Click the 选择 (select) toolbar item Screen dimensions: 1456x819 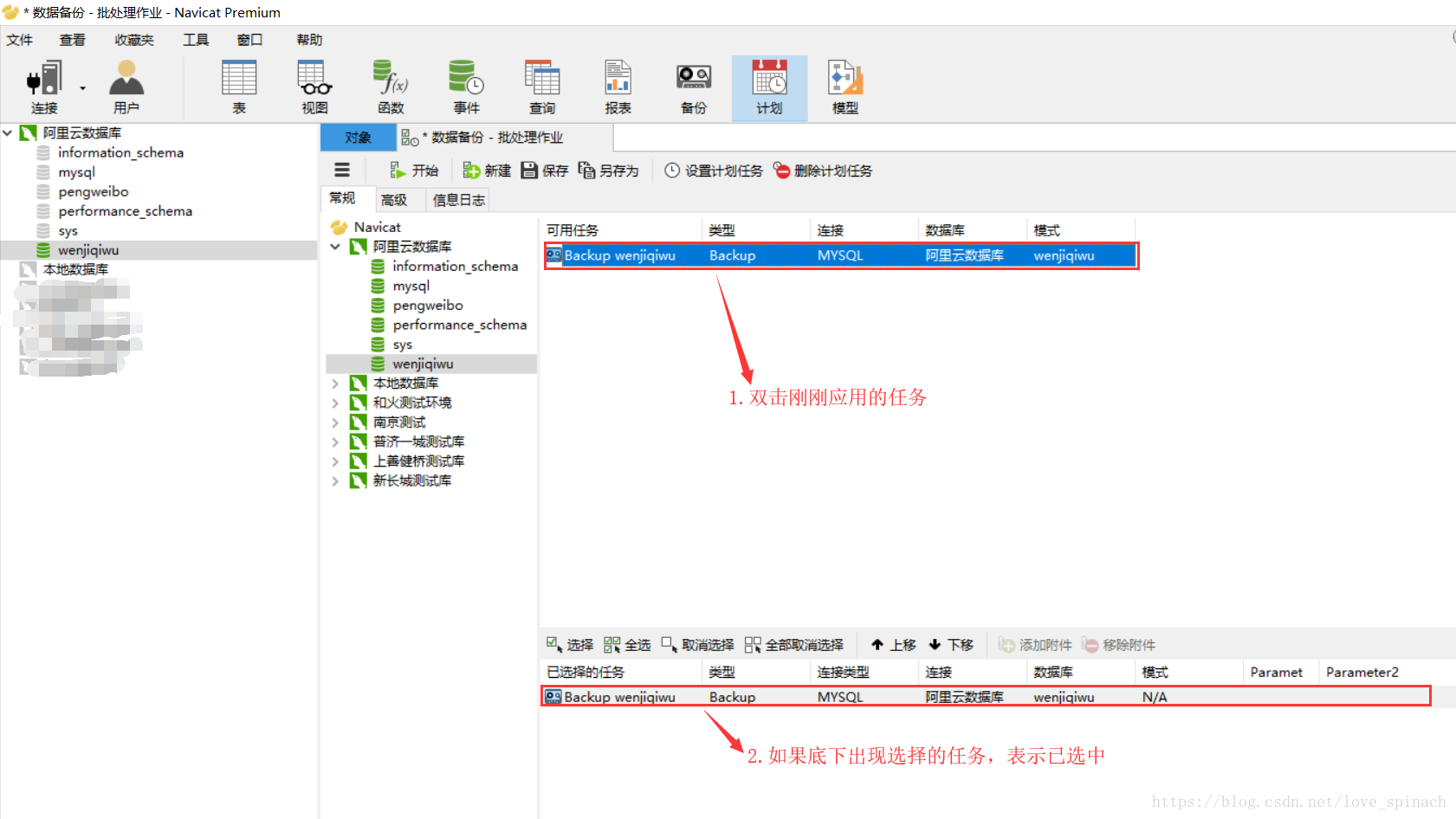(570, 645)
